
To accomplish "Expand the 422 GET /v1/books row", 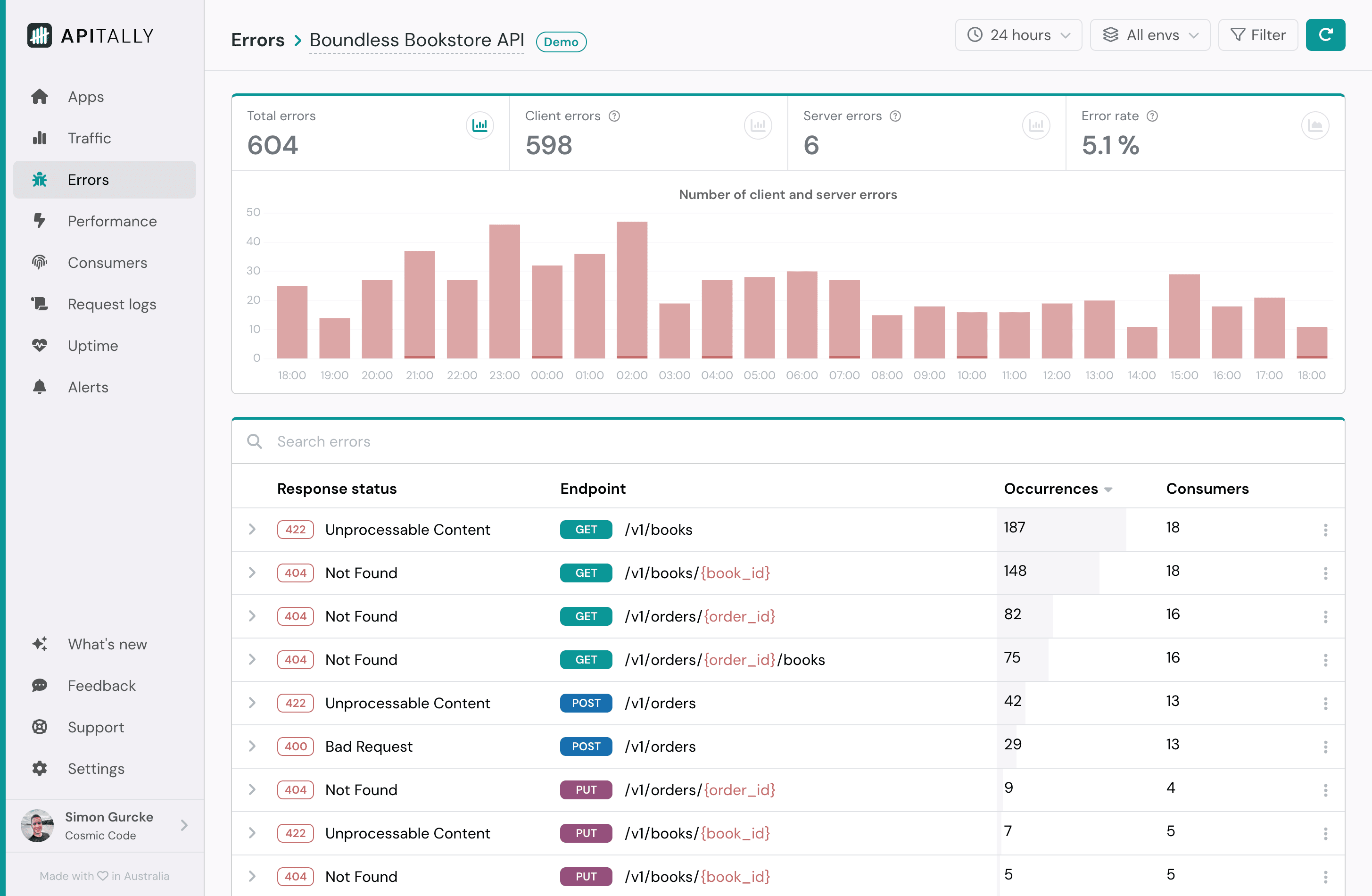I will [252, 529].
